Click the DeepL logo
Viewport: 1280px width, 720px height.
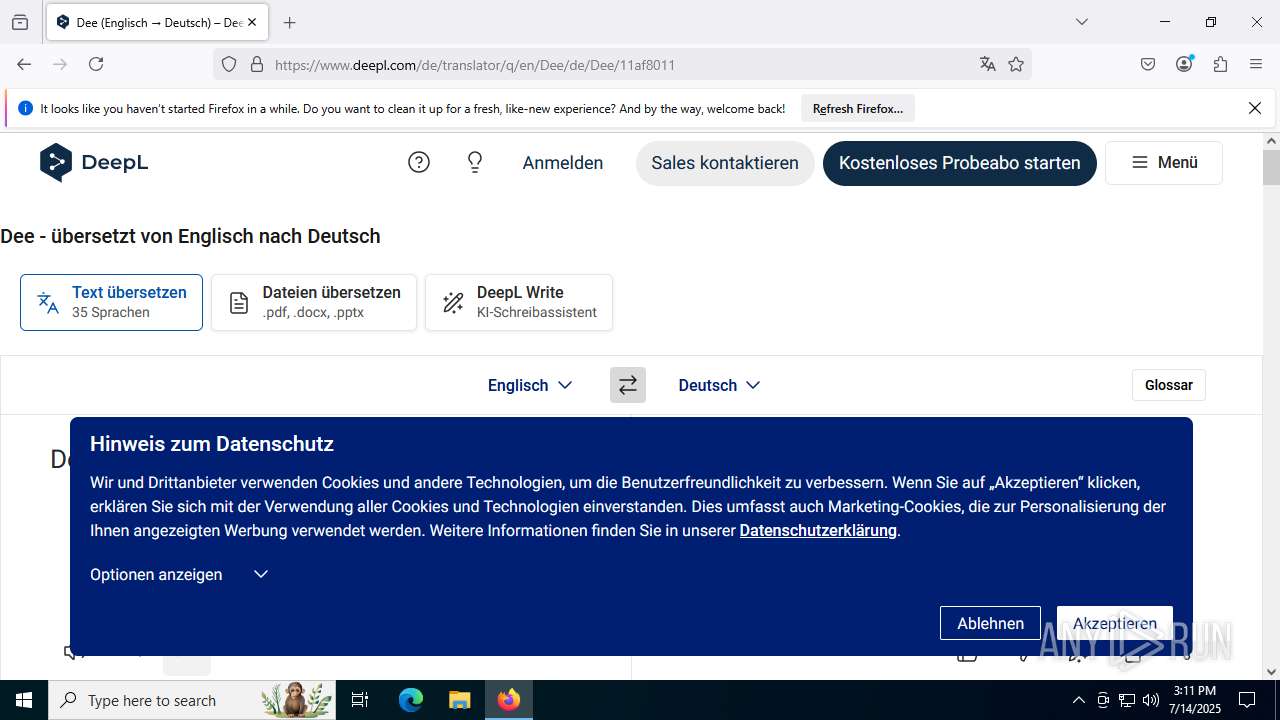(x=94, y=163)
